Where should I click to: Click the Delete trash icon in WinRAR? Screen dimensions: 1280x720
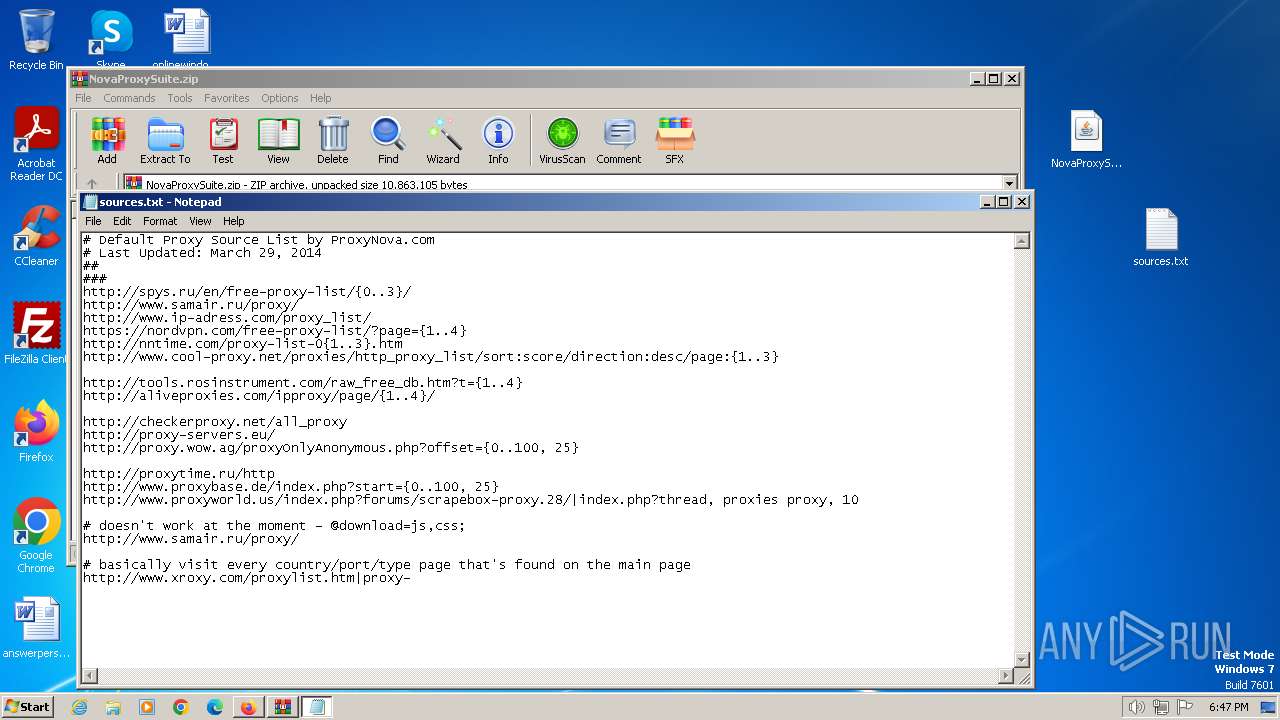coord(333,140)
